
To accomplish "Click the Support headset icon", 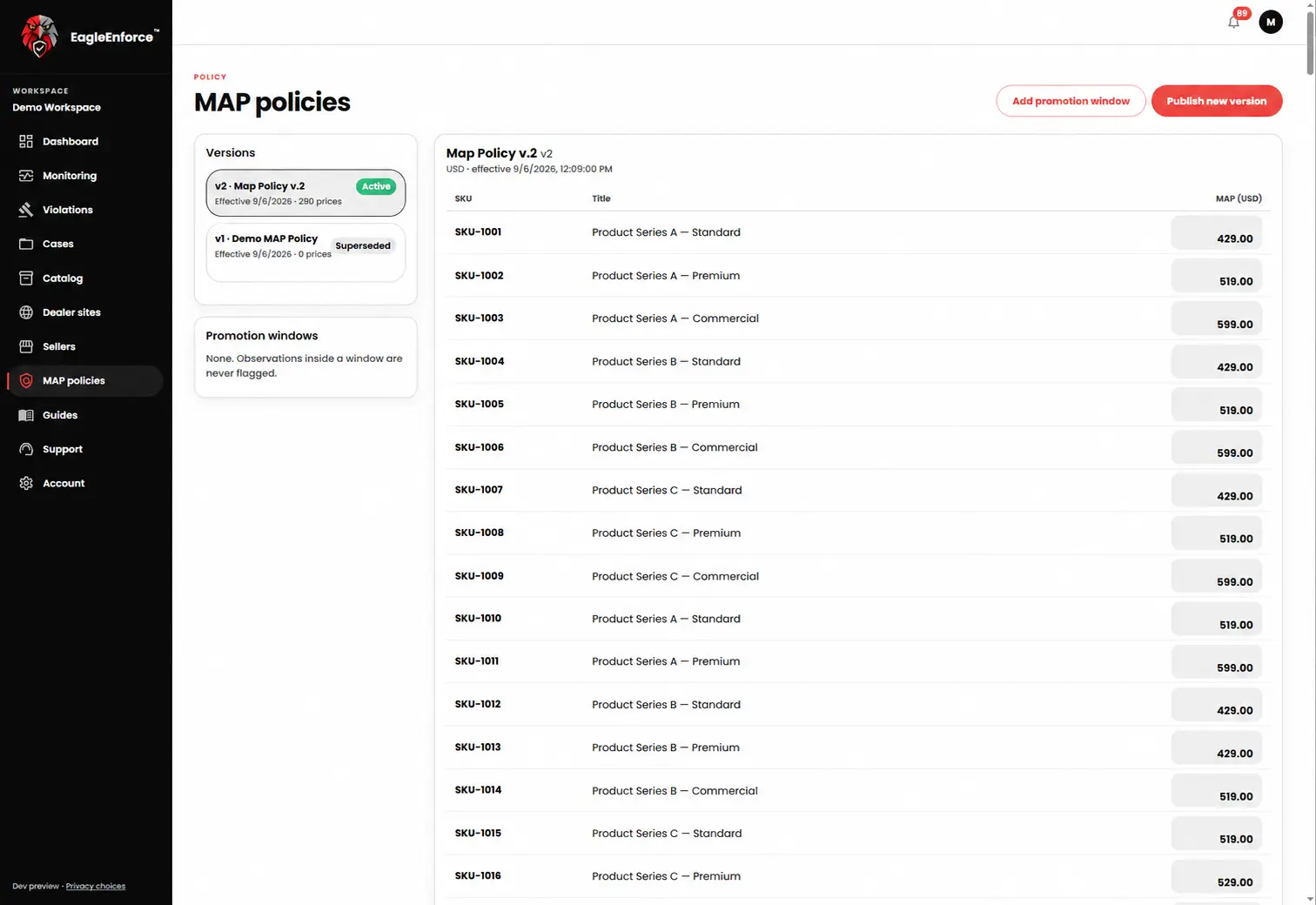I will point(26,449).
